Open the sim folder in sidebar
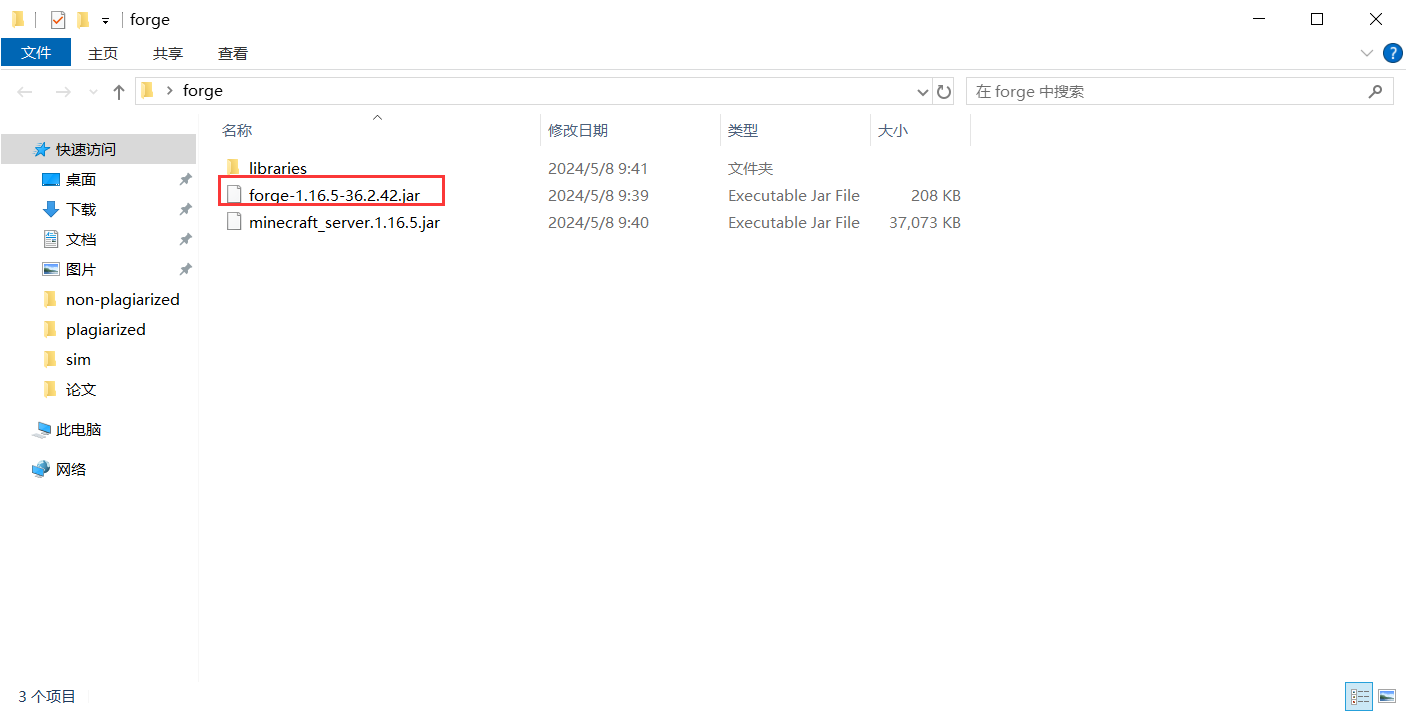The height and width of the screenshot is (712, 1407). coord(78,359)
